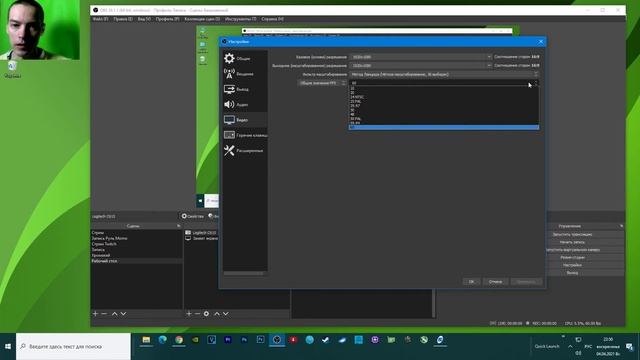The image size is (640, 360).
Task: Pop out the Controls dock panel
Action: (x=621, y=226)
